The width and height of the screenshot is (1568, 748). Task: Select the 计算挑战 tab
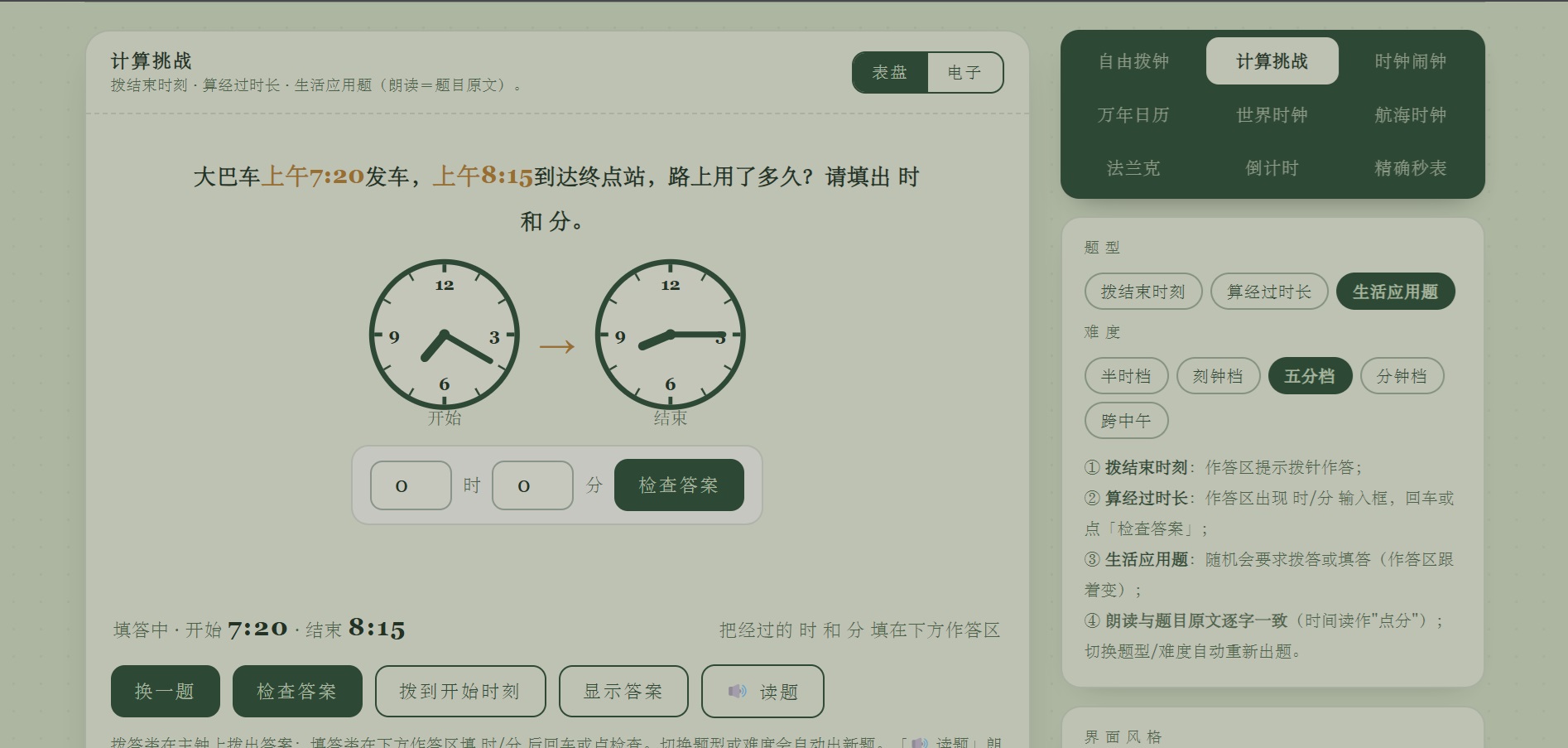tap(1272, 61)
